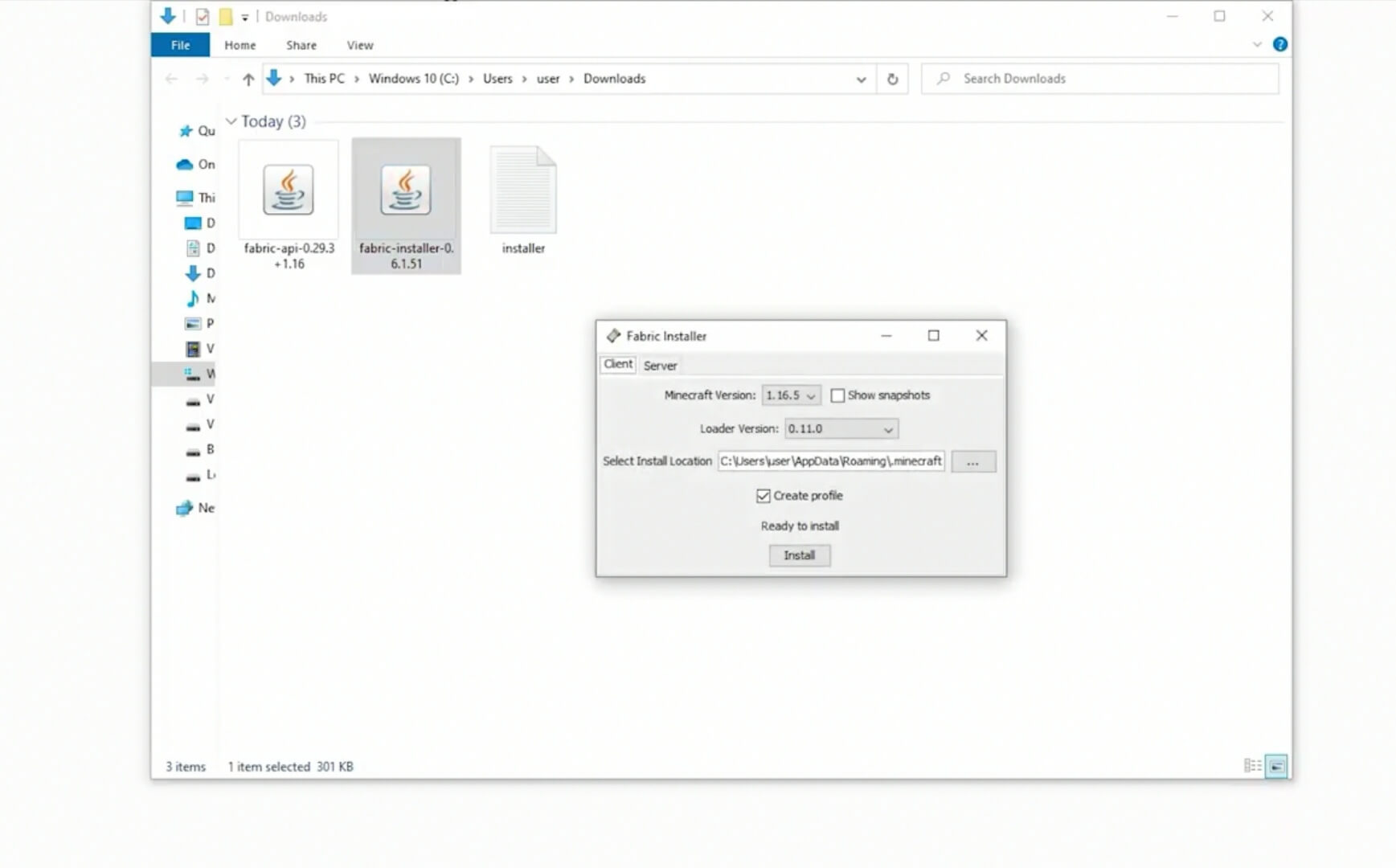The image size is (1396, 868).
Task: Select OneDrive in the sidebar
Action: pyautogui.click(x=195, y=164)
